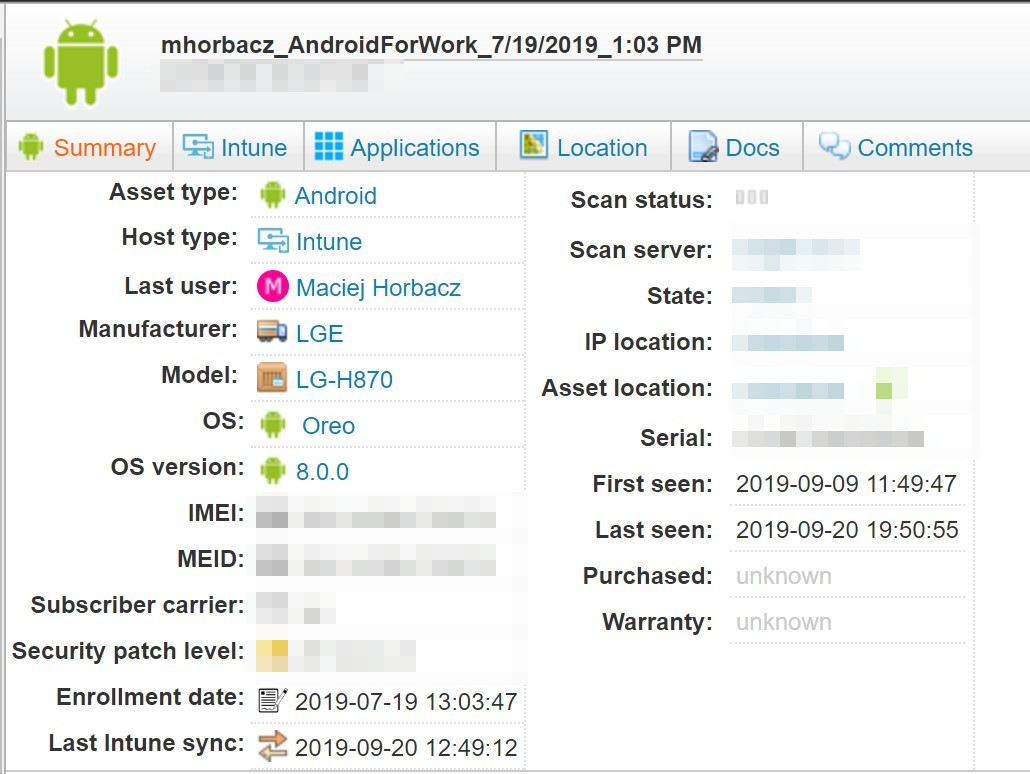Open the Maciej Horbacz user link

click(378, 288)
